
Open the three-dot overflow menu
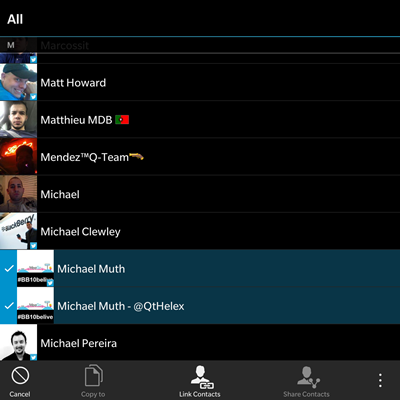point(380,380)
